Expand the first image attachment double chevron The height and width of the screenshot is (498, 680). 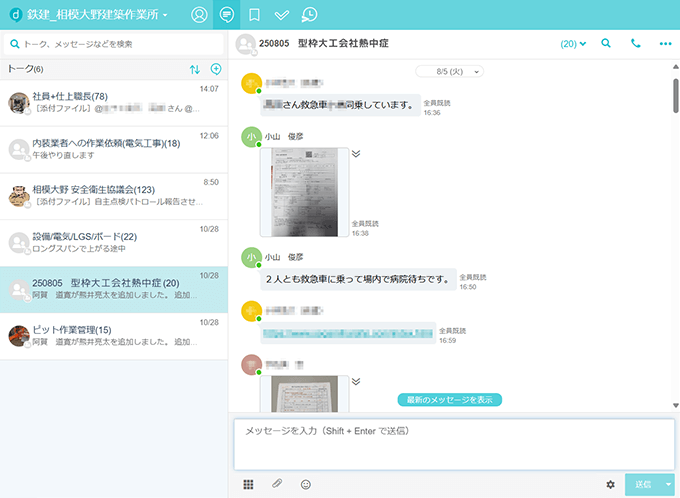click(x=356, y=154)
